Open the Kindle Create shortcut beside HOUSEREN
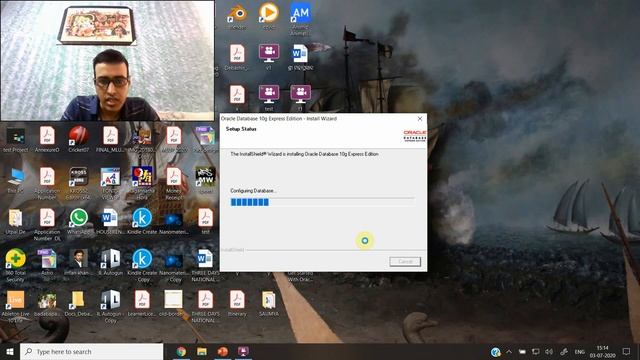The height and width of the screenshot is (360, 640). click(142, 221)
